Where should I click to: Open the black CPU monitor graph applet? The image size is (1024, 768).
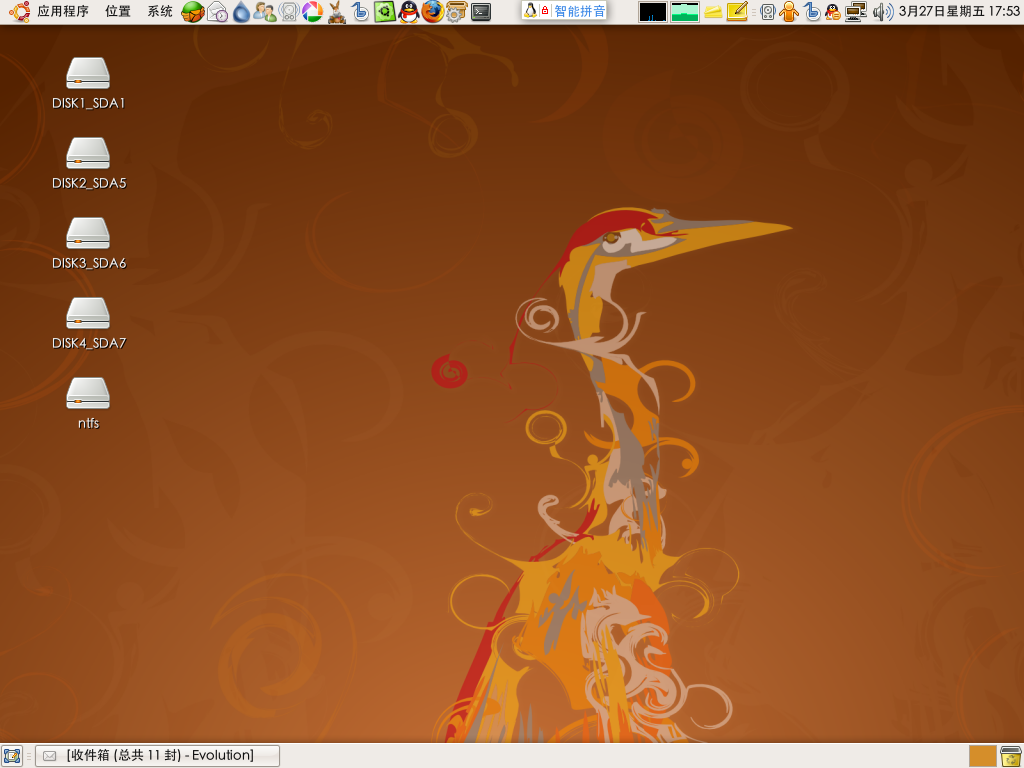click(x=652, y=12)
